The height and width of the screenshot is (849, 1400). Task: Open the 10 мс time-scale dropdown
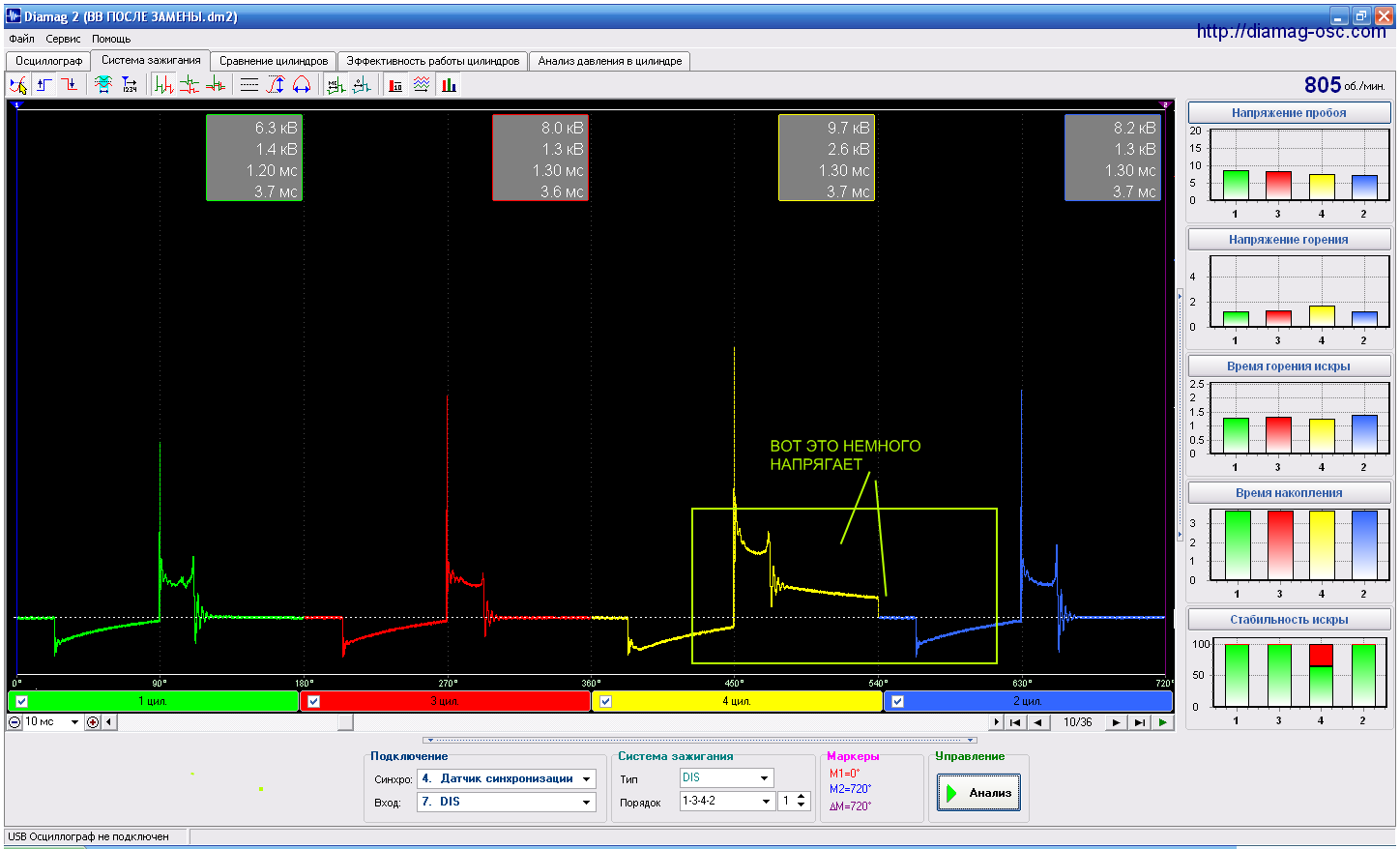[74, 722]
